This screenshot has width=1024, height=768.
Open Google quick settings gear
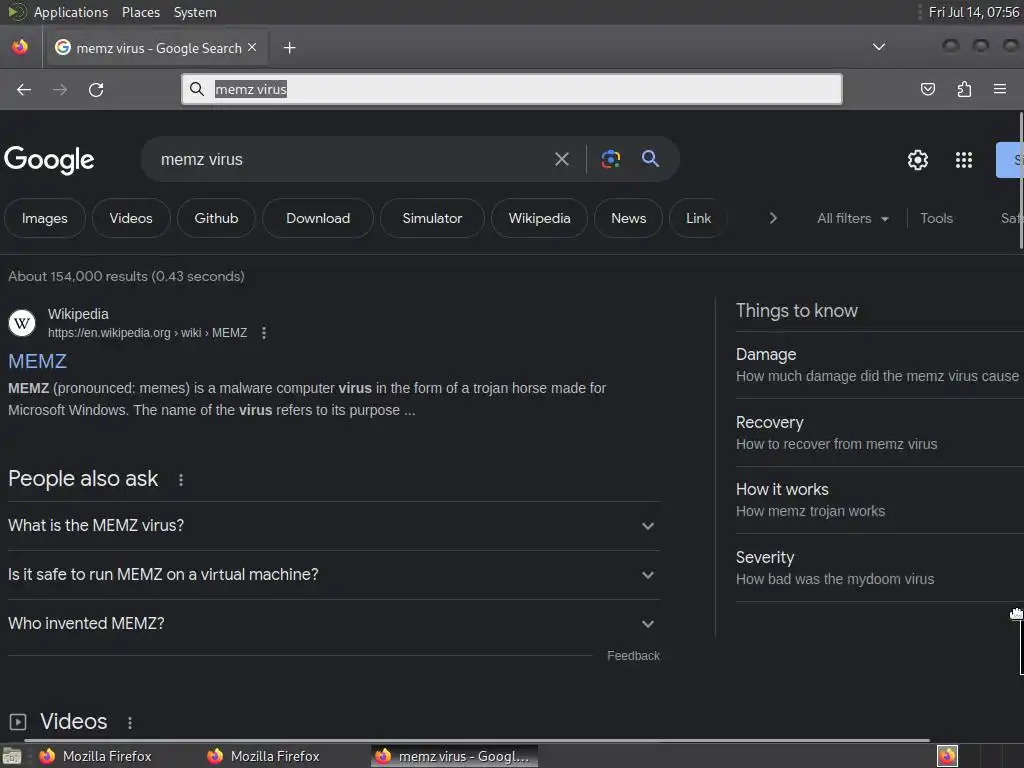pos(918,160)
